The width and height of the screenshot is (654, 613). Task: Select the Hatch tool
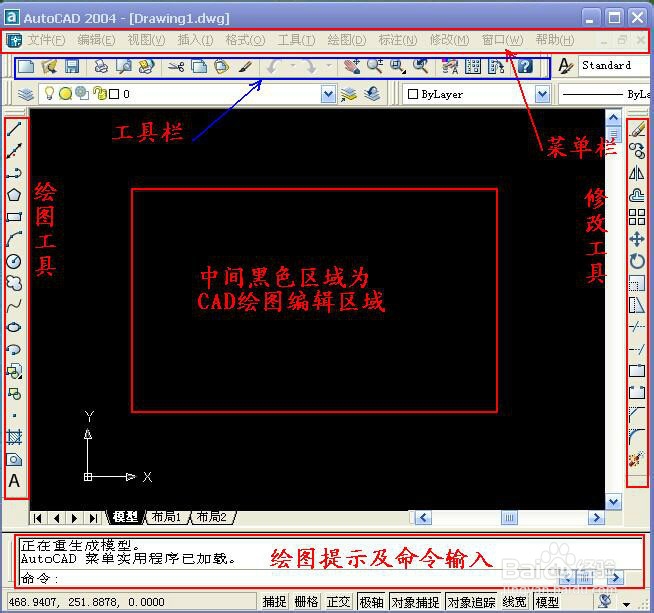click(x=14, y=437)
